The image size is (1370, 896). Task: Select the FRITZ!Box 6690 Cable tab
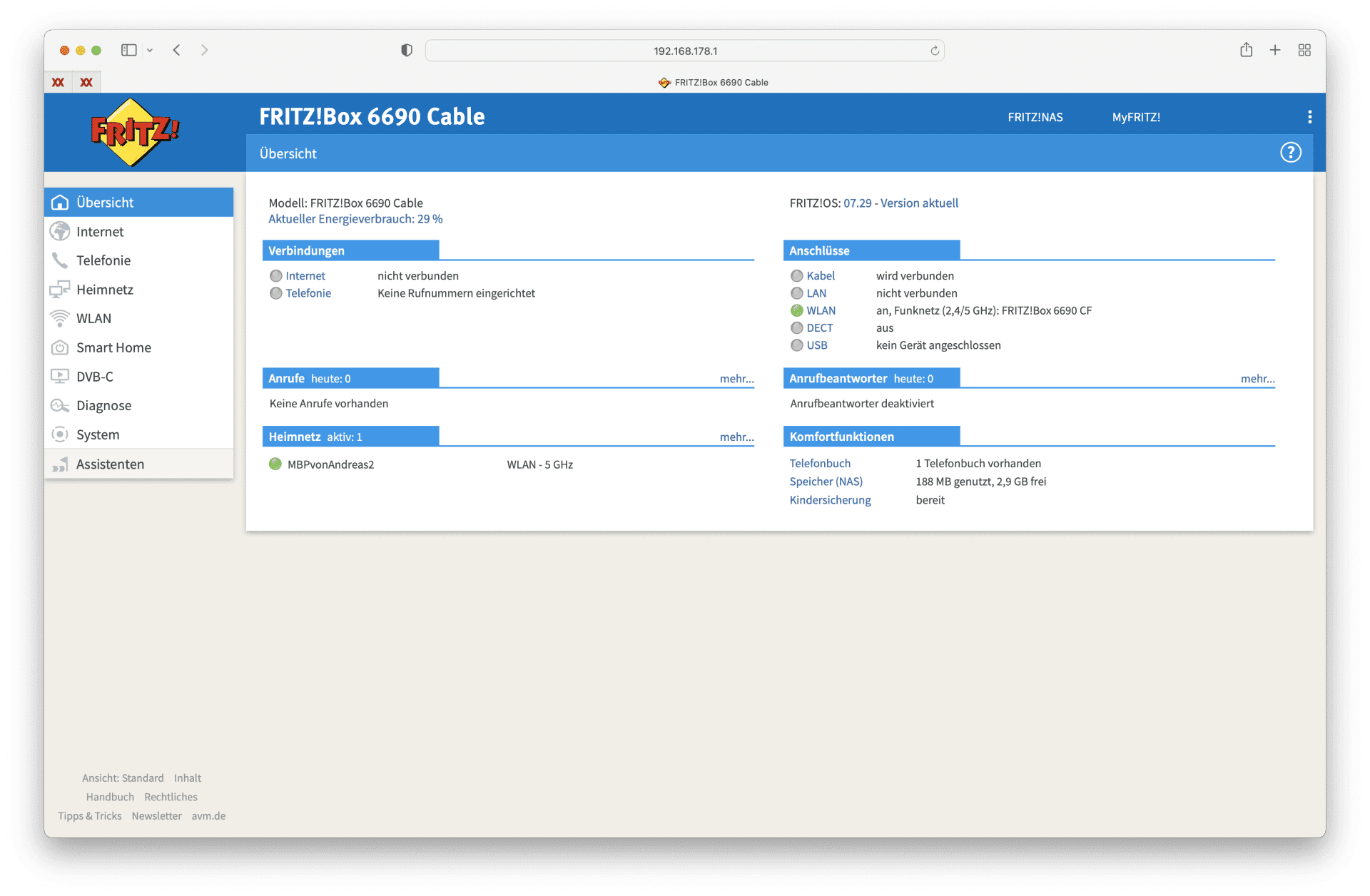pos(714,82)
